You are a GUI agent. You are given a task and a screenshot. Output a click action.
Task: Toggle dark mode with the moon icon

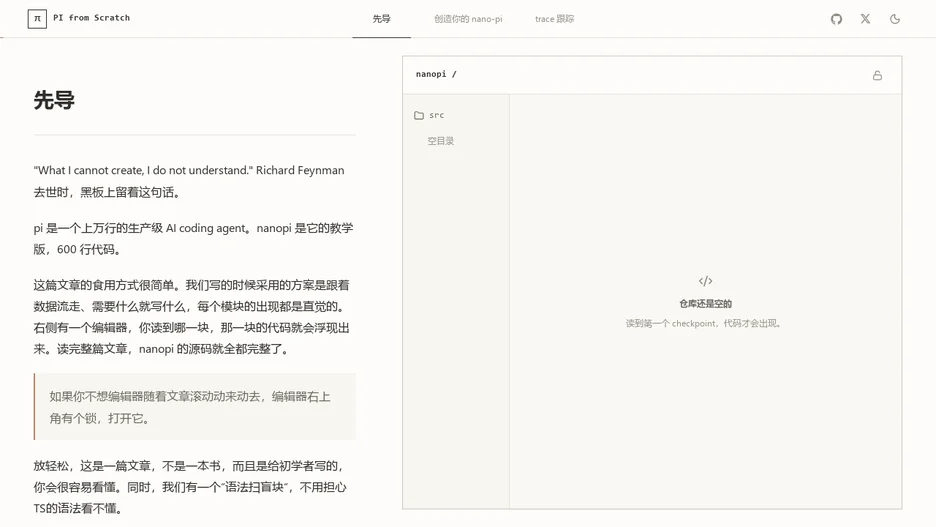click(895, 19)
